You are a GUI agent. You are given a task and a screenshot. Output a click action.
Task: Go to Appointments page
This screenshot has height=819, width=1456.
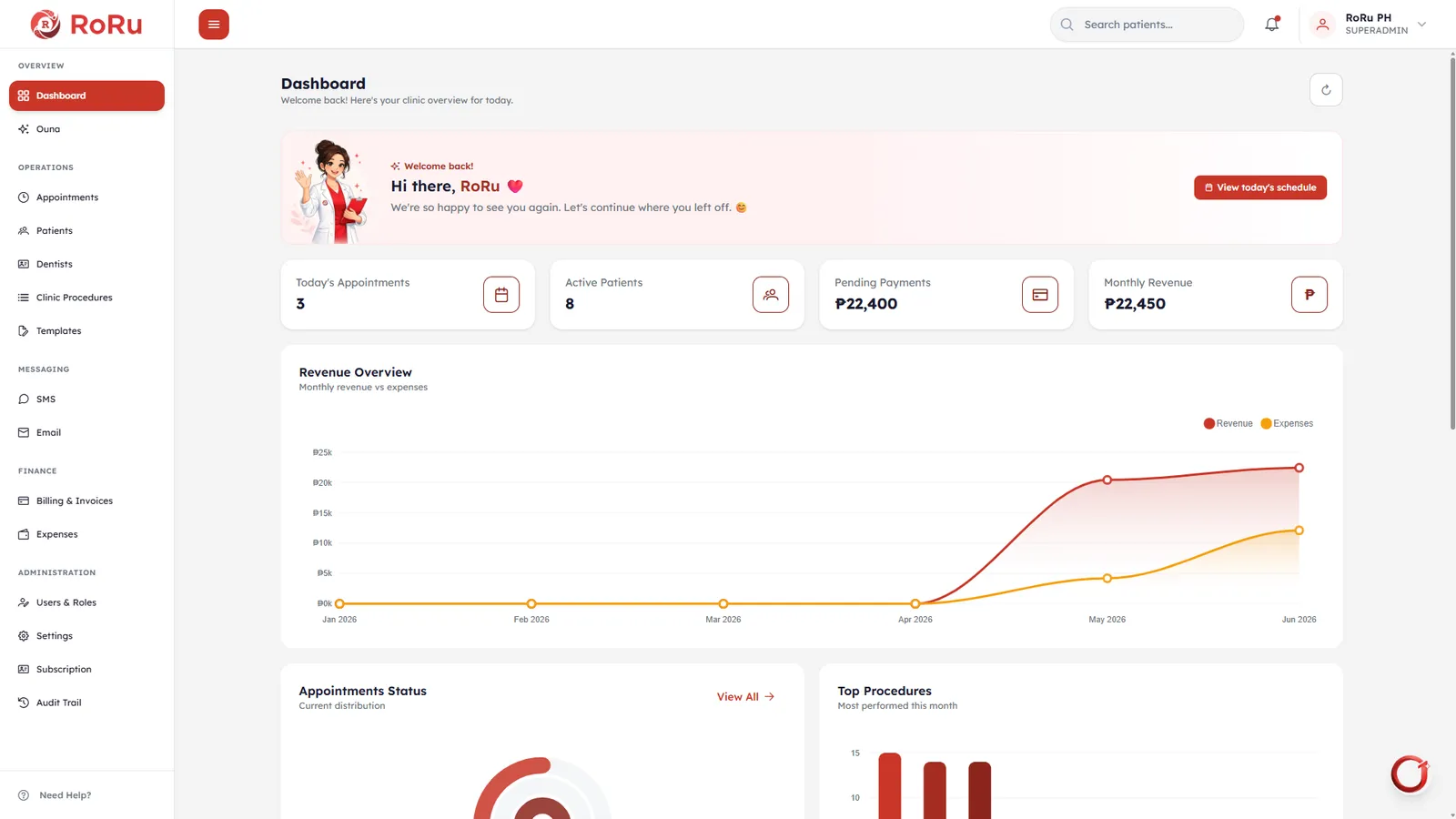86,197
